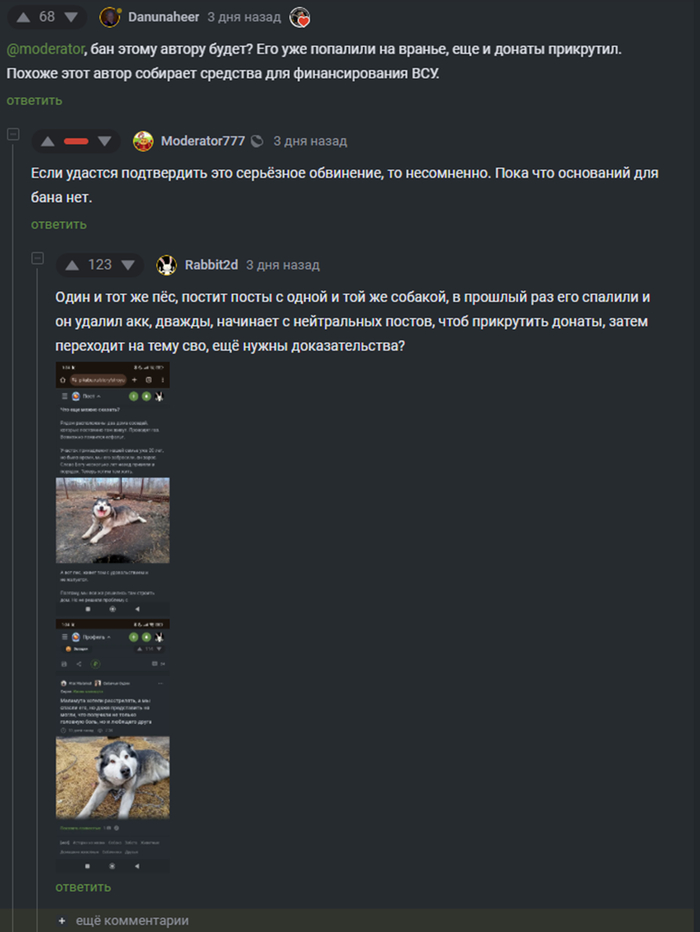The height and width of the screenshot is (932, 700).
Task: Click the heart badge beside Danunaheer's timestamp
Action: coord(300,18)
